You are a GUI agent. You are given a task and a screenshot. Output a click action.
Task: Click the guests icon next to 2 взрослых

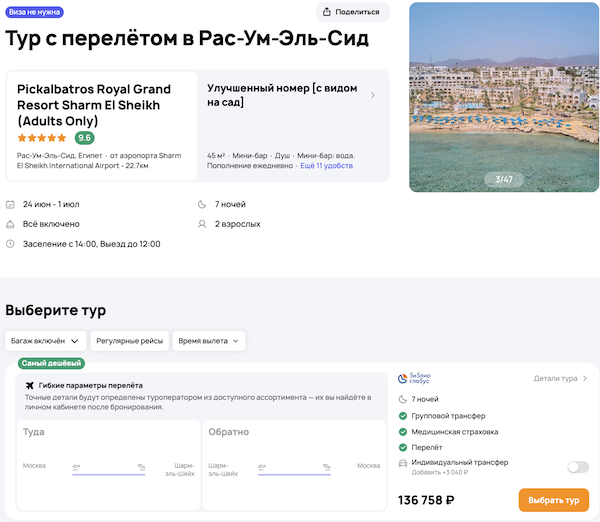click(202, 224)
